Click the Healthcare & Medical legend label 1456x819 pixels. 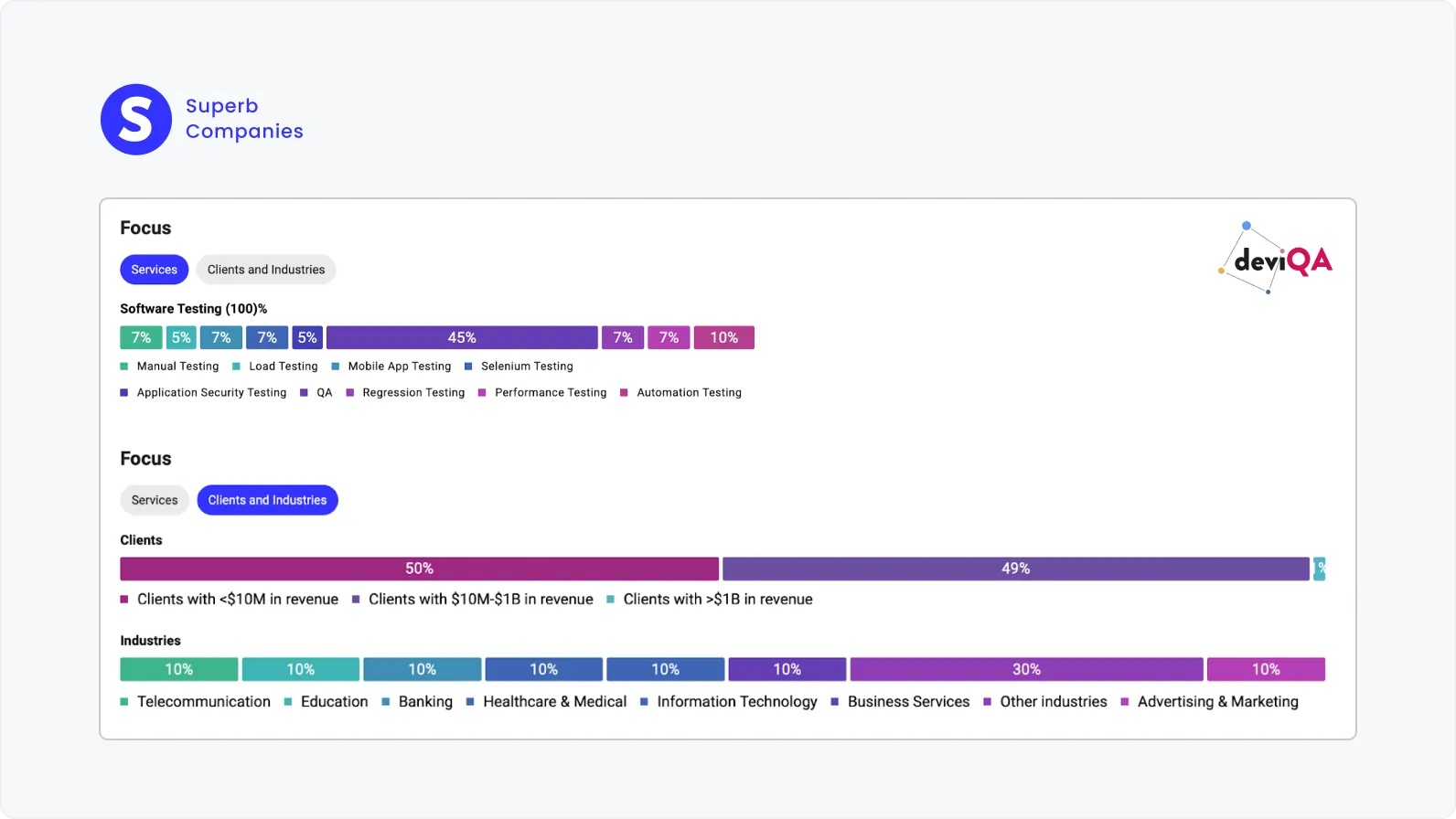(554, 702)
